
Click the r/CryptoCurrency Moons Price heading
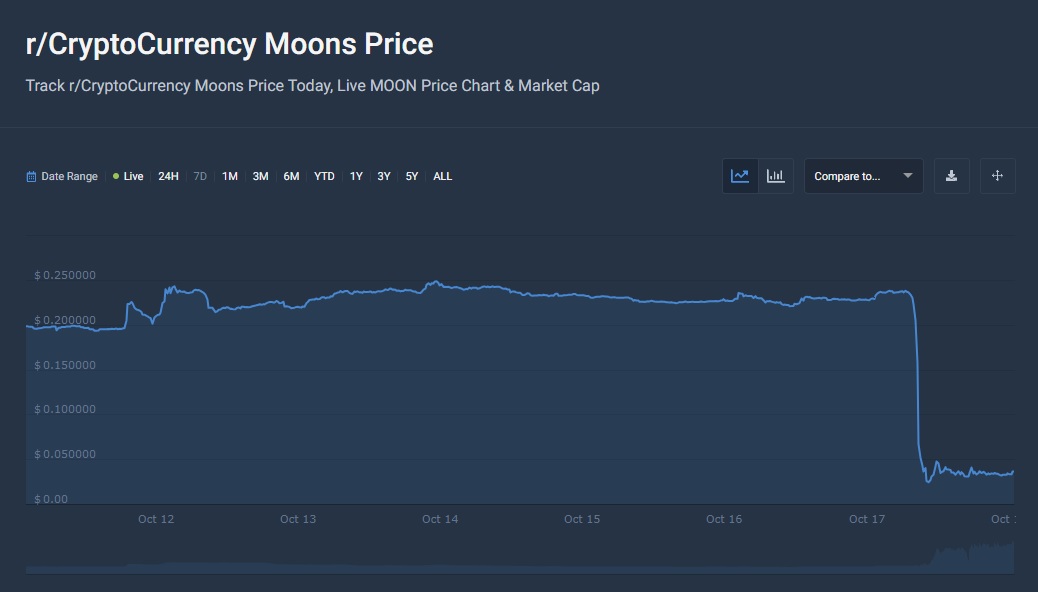[229, 43]
